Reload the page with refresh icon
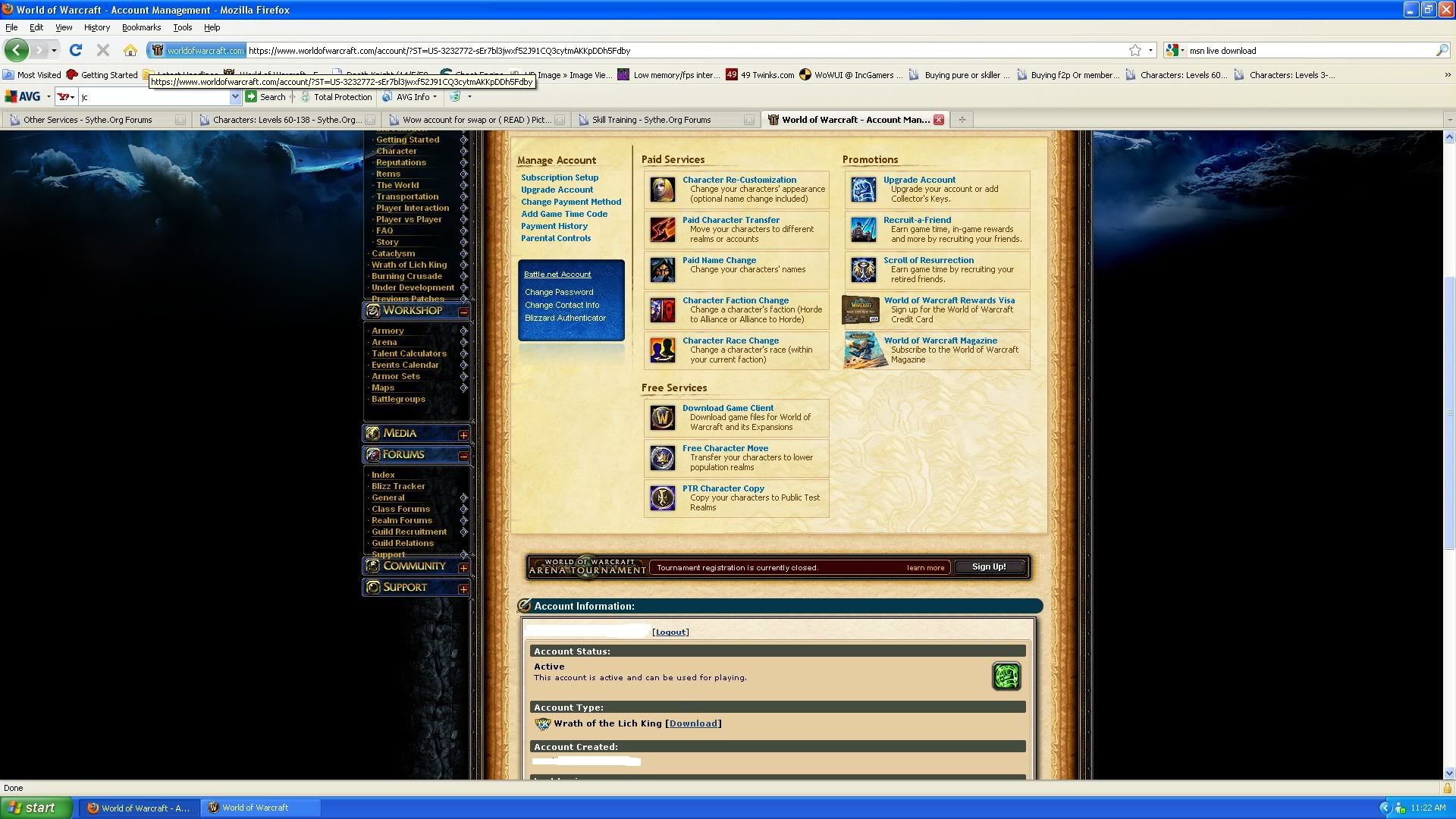Screen dimensions: 1456x819 pyautogui.click(x=75, y=51)
